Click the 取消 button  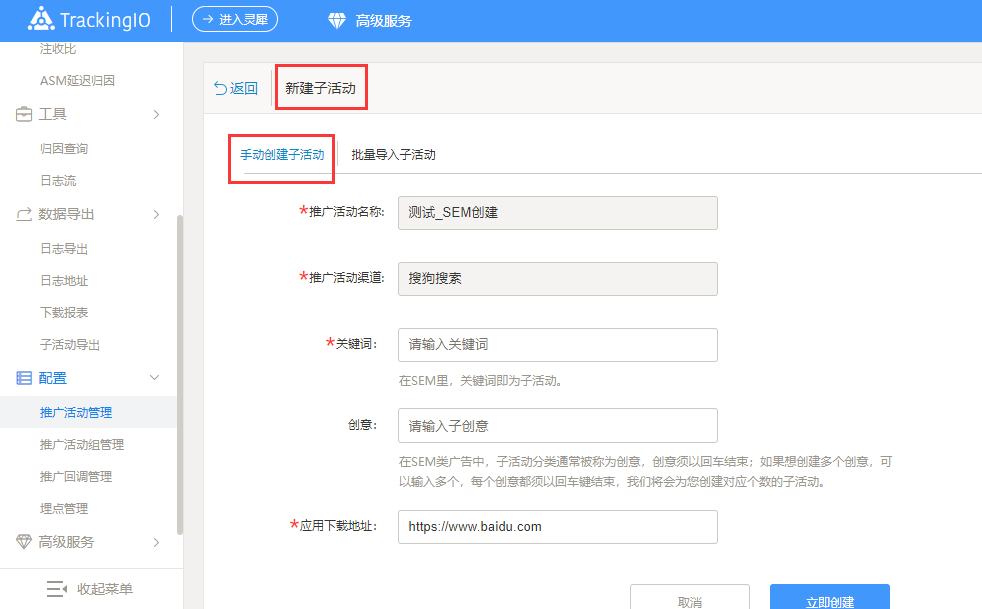(689, 598)
